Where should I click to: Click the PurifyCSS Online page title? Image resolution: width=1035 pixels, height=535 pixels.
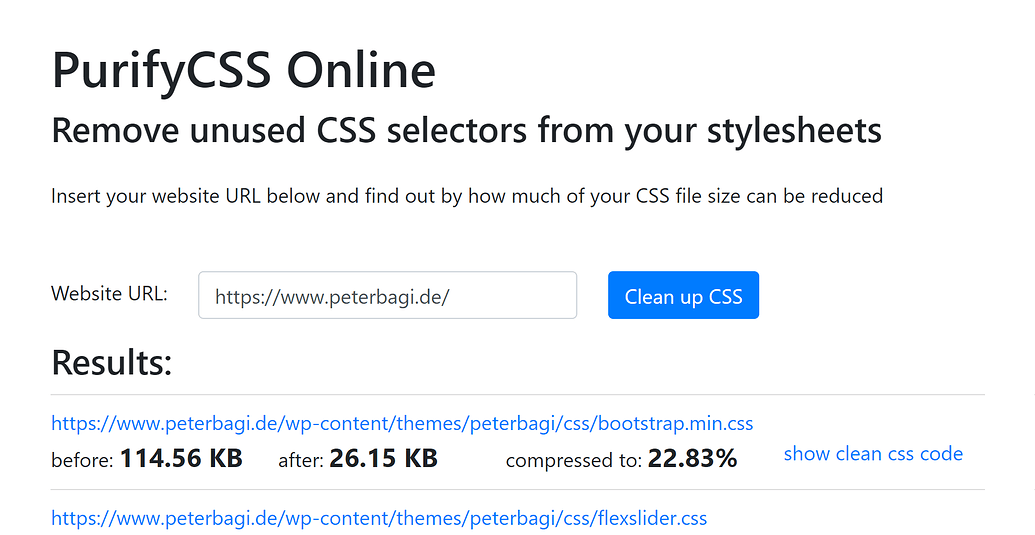pyautogui.click(x=243, y=71)
